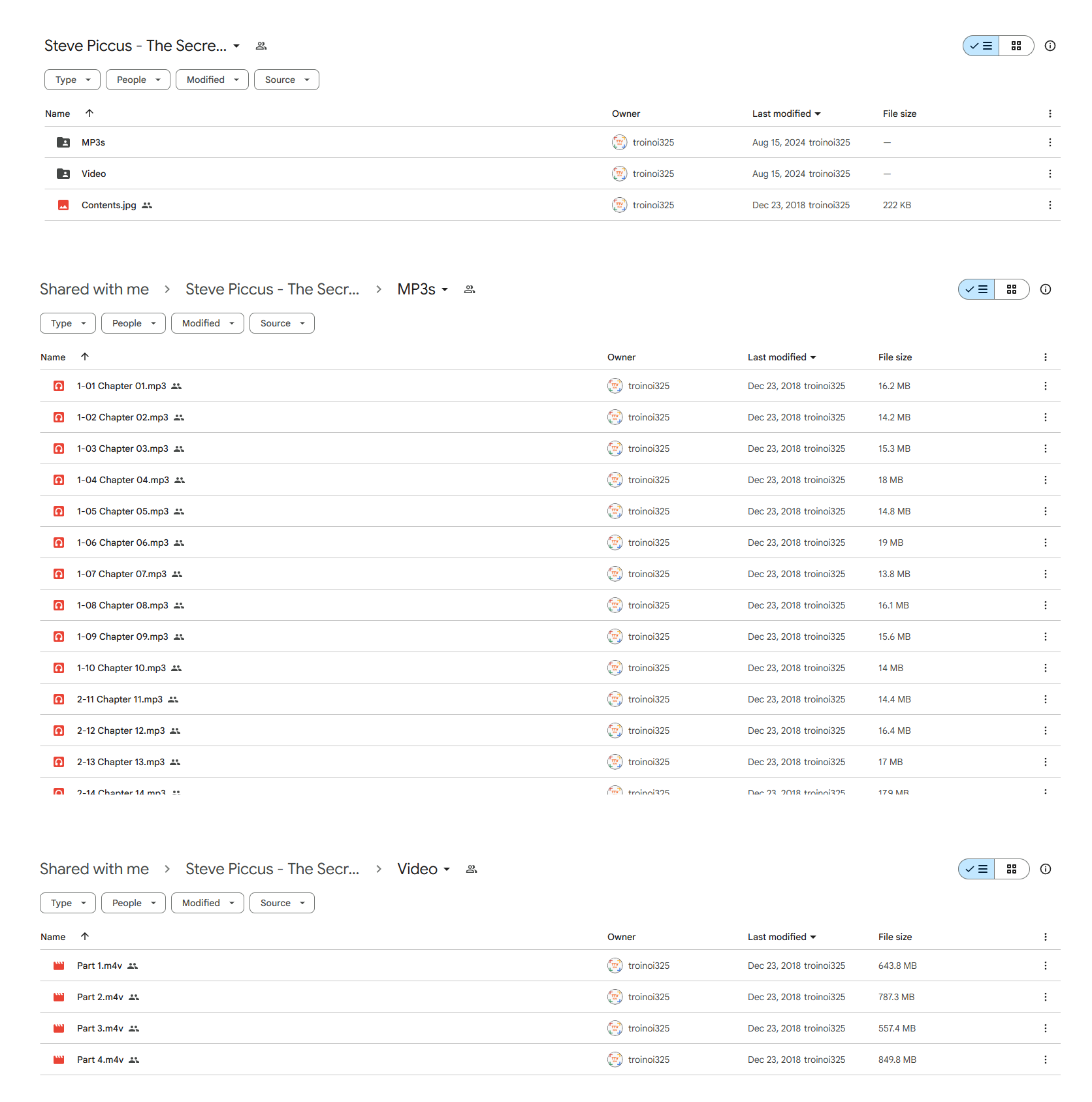Open Modified filter in top section
1092x1102 pixels.
212,80
